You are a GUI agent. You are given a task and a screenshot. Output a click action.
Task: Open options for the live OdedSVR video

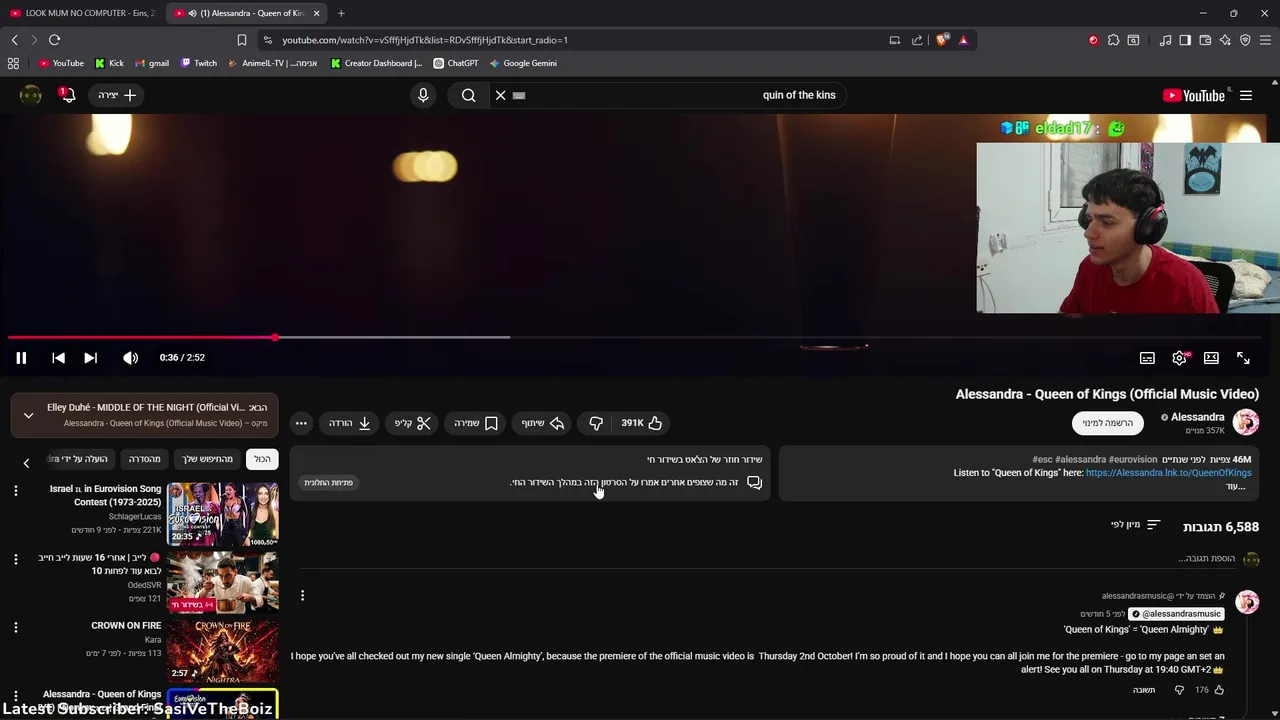15,559
